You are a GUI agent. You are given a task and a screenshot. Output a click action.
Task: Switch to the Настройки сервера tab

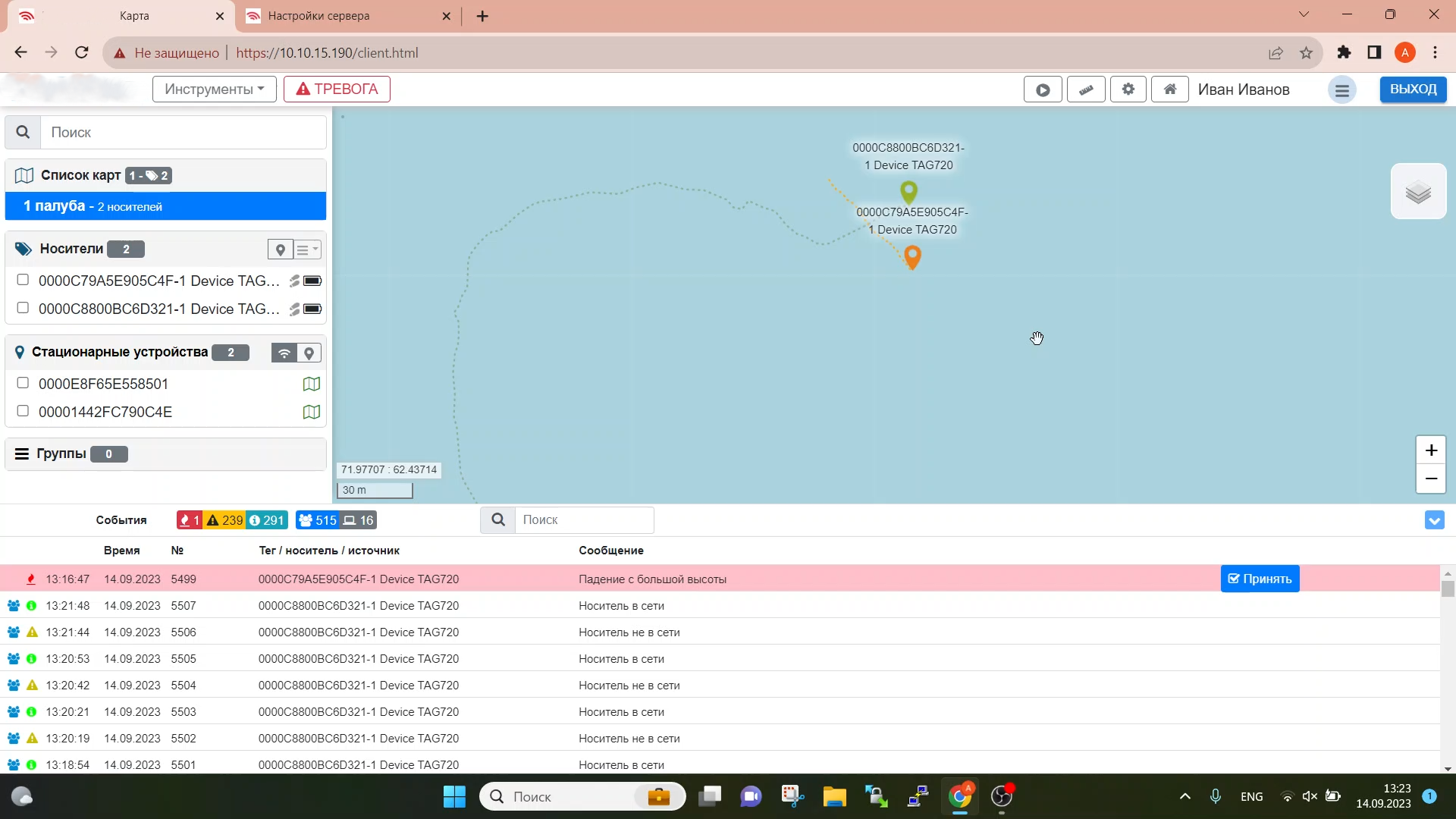pyautogui.click(x=319, y=16)
